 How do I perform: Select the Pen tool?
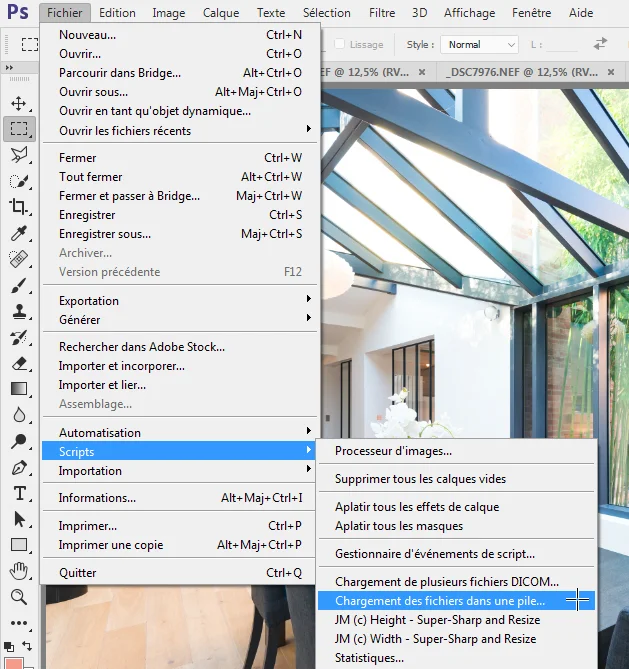point(19,468)
